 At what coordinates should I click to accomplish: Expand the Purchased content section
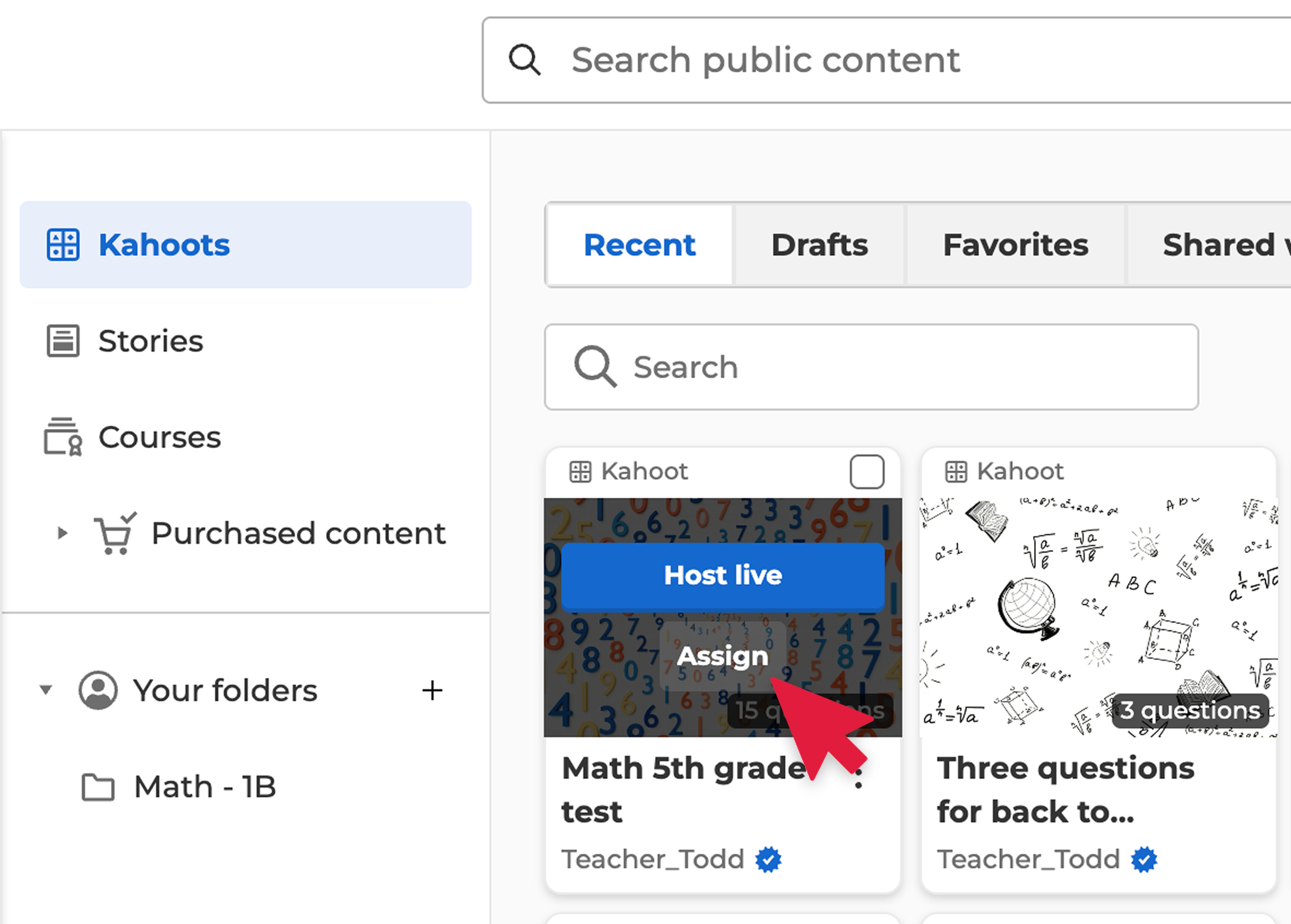click(63, 533)
